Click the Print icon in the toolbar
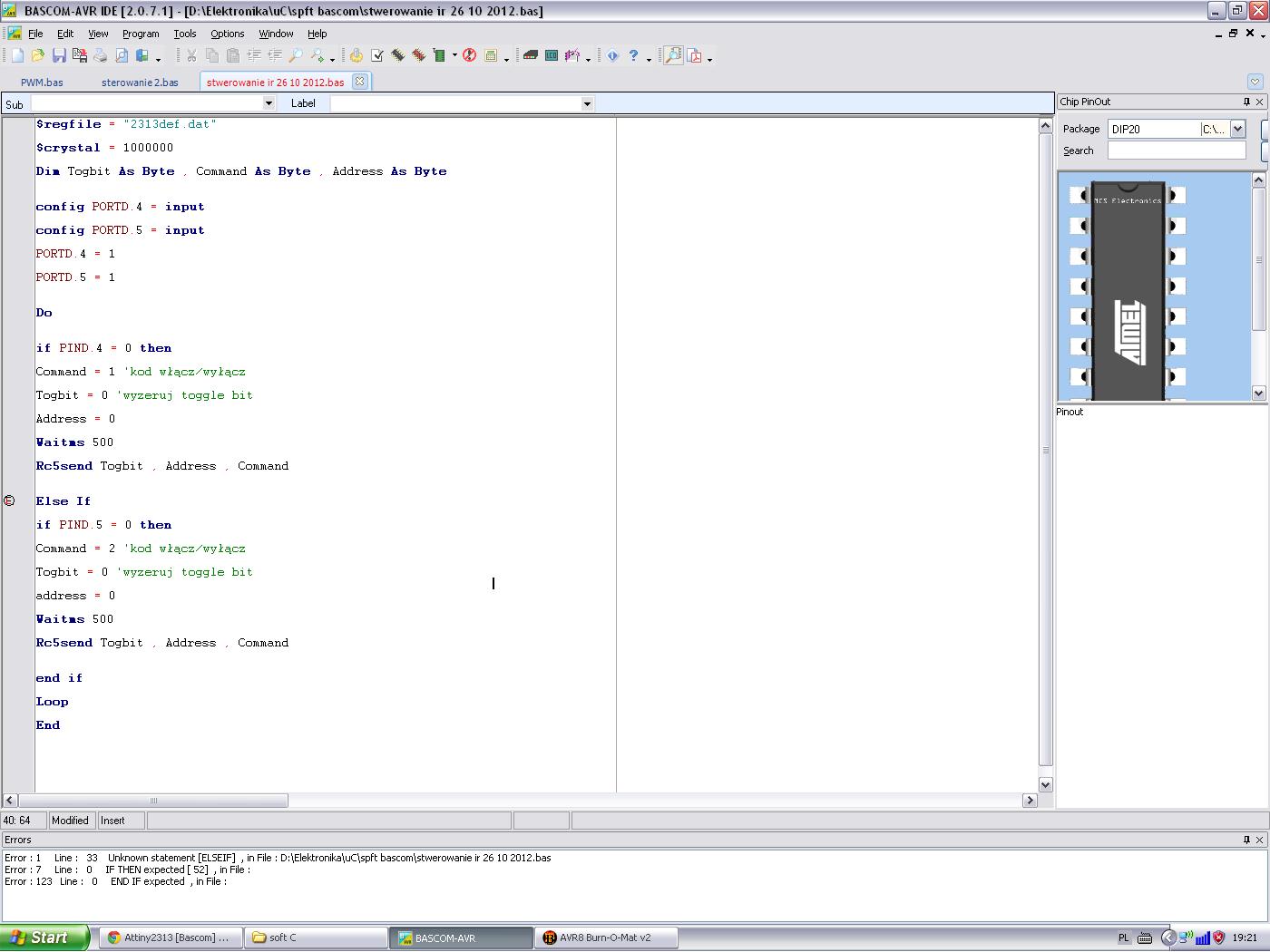1270x952 pixels. [x=101, y=56]
